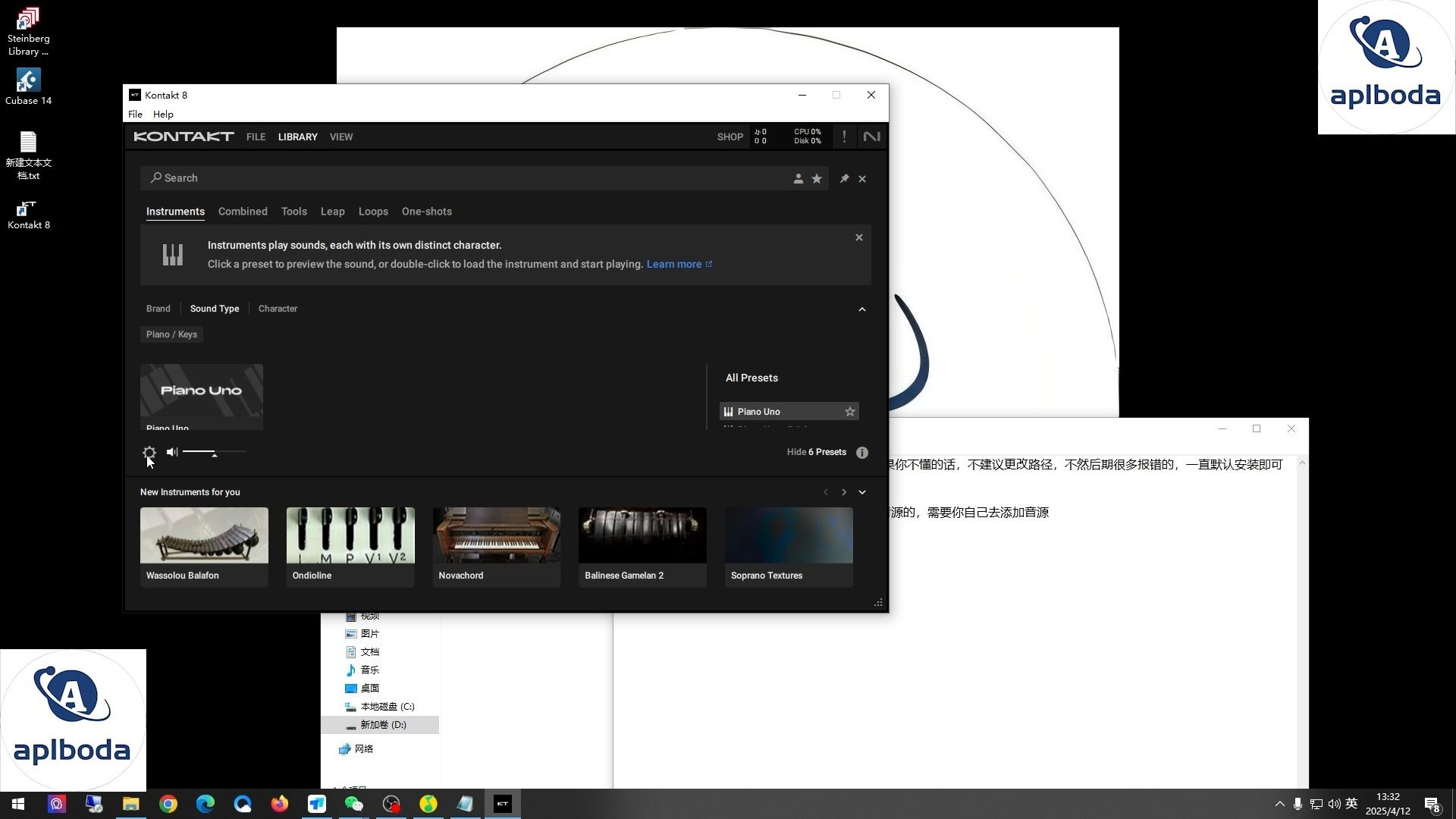Select the Steinberg Library desktop icon
Image resolution: width=1456 pixels, height=819 pixels.
[x=28, y=31]
